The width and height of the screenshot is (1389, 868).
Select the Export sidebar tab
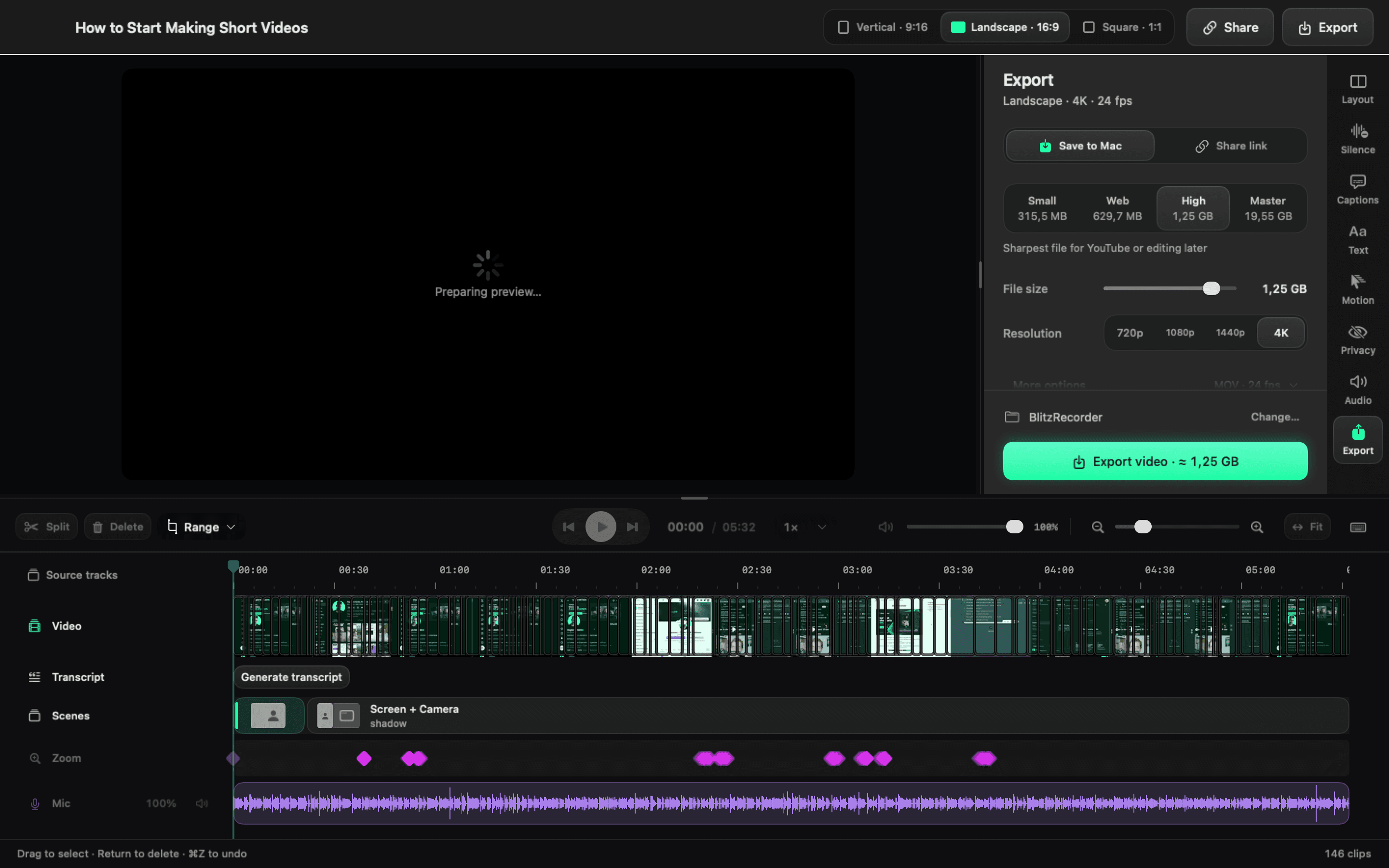tap(1358, 440)
